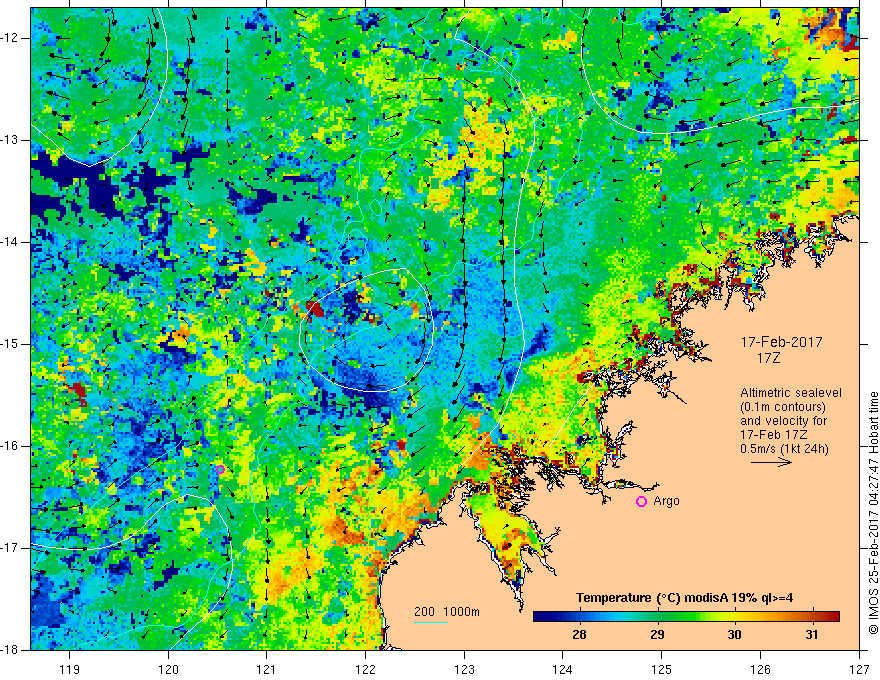Click the latitude label '-13'
This screenshot has height=680, width=880.
[x=10, y=140]
